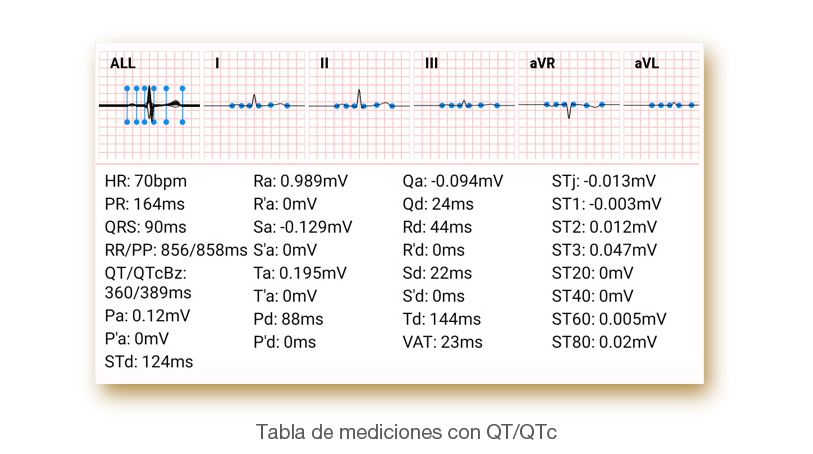Select the ALL leads waveform thumbnail
This screenshot has width=813, height=454.
tap(149, 104)
